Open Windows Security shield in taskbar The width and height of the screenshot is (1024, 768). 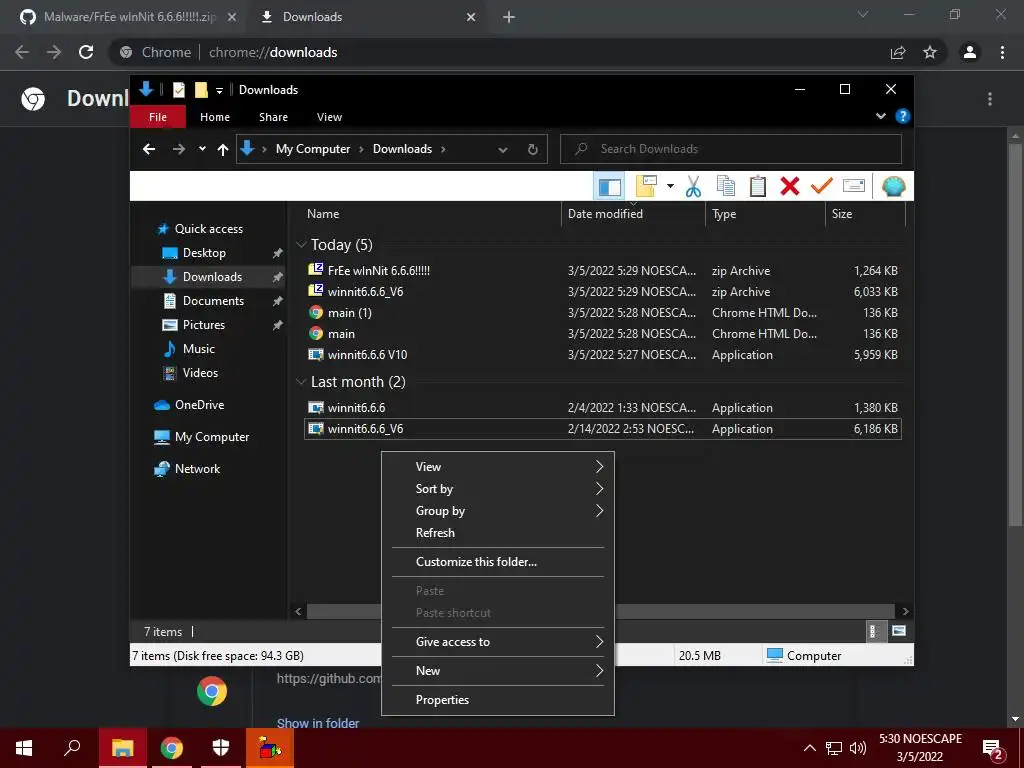point(221,748)
